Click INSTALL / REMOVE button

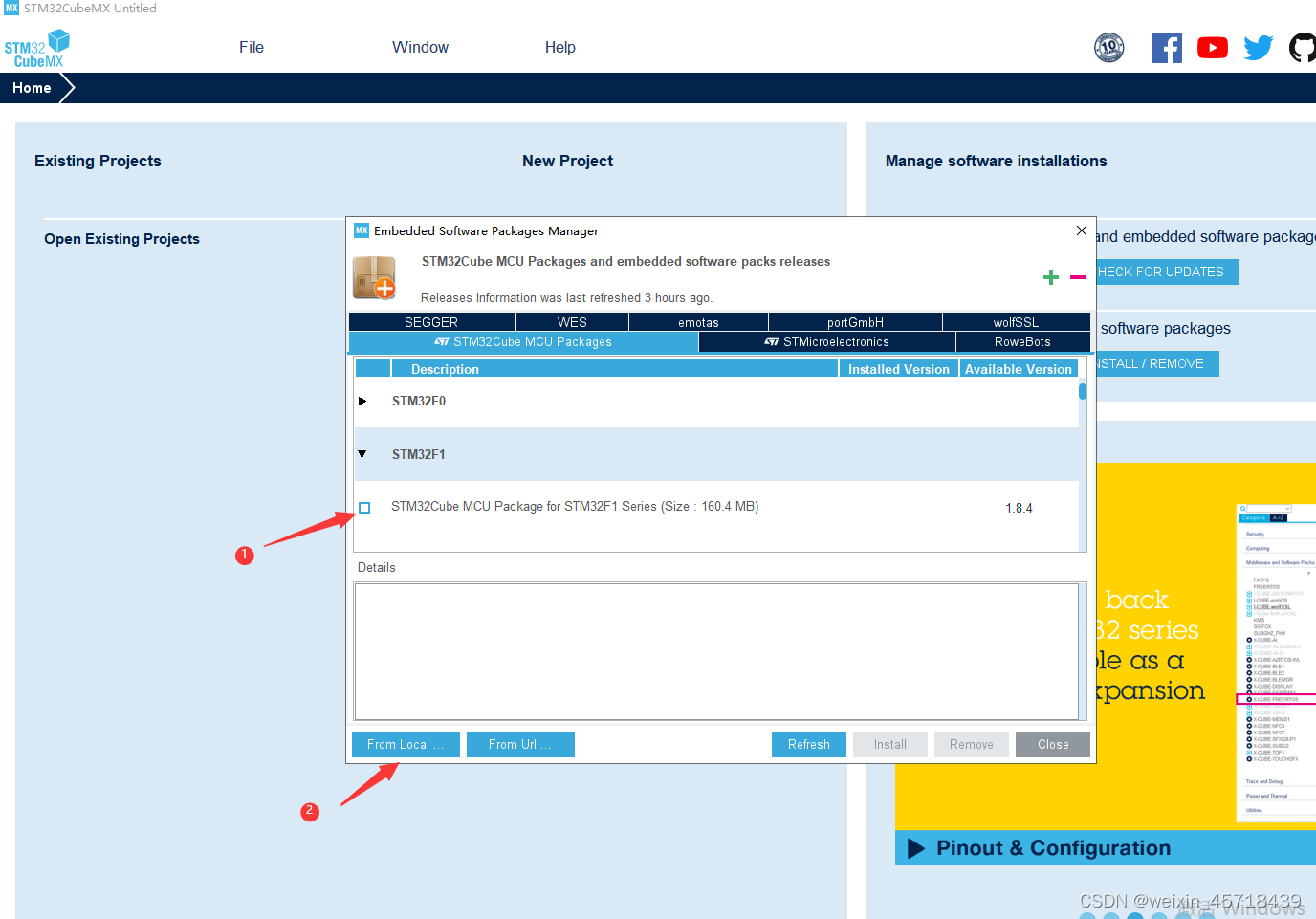coord(1157,363)
